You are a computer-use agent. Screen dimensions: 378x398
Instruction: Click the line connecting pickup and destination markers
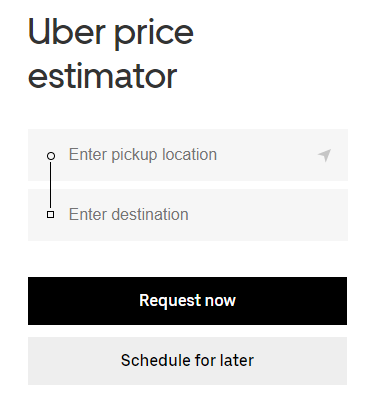(x=51, y=185)
